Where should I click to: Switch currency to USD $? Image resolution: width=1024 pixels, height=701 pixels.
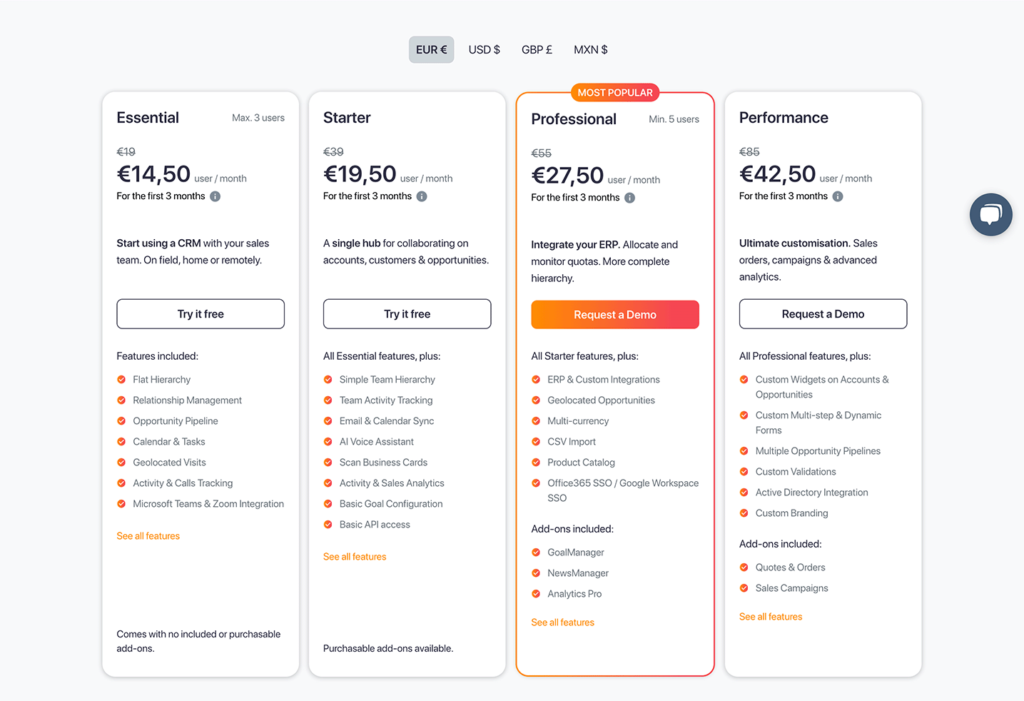[x=484, y=50]
